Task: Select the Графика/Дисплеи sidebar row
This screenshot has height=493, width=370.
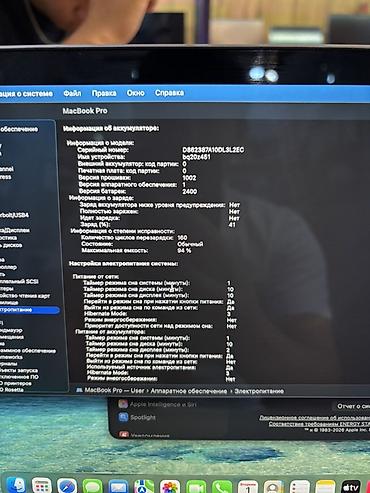Action: click(x=15, y=230)
